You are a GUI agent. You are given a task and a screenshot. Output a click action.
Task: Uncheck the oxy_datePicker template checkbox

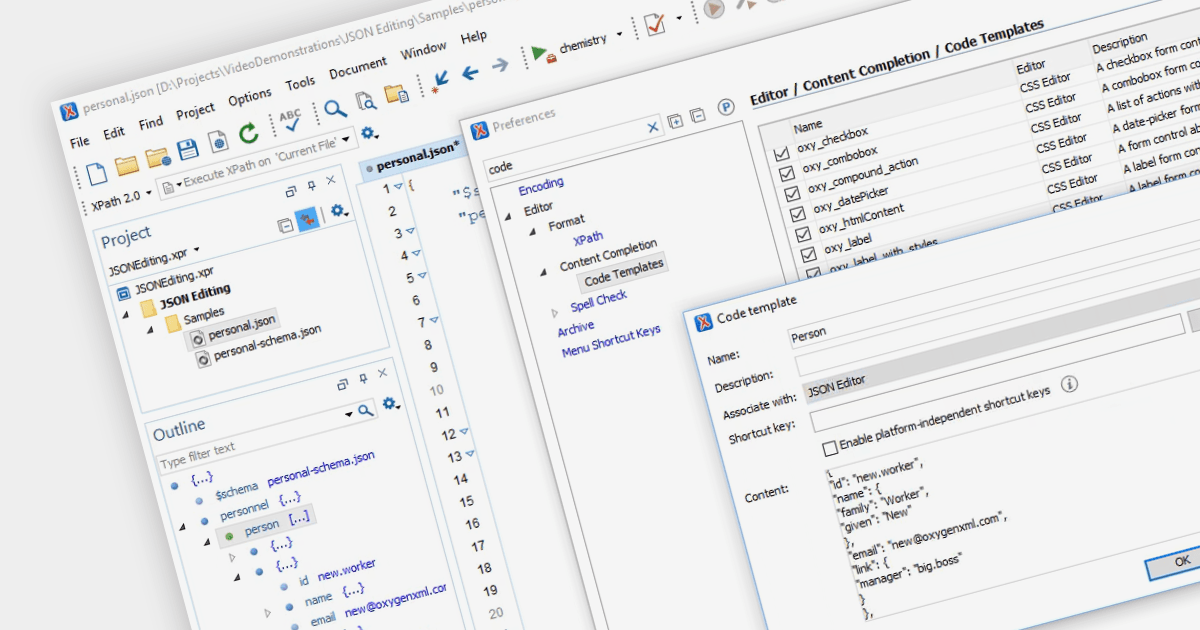(797, 214)
